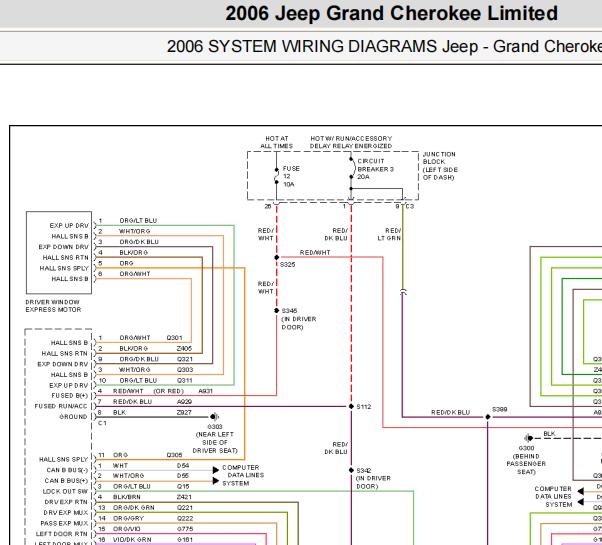Screen dimensions: 602x545
Task: Click the 'GROUND' pin label
Action: tap(73, 417)
